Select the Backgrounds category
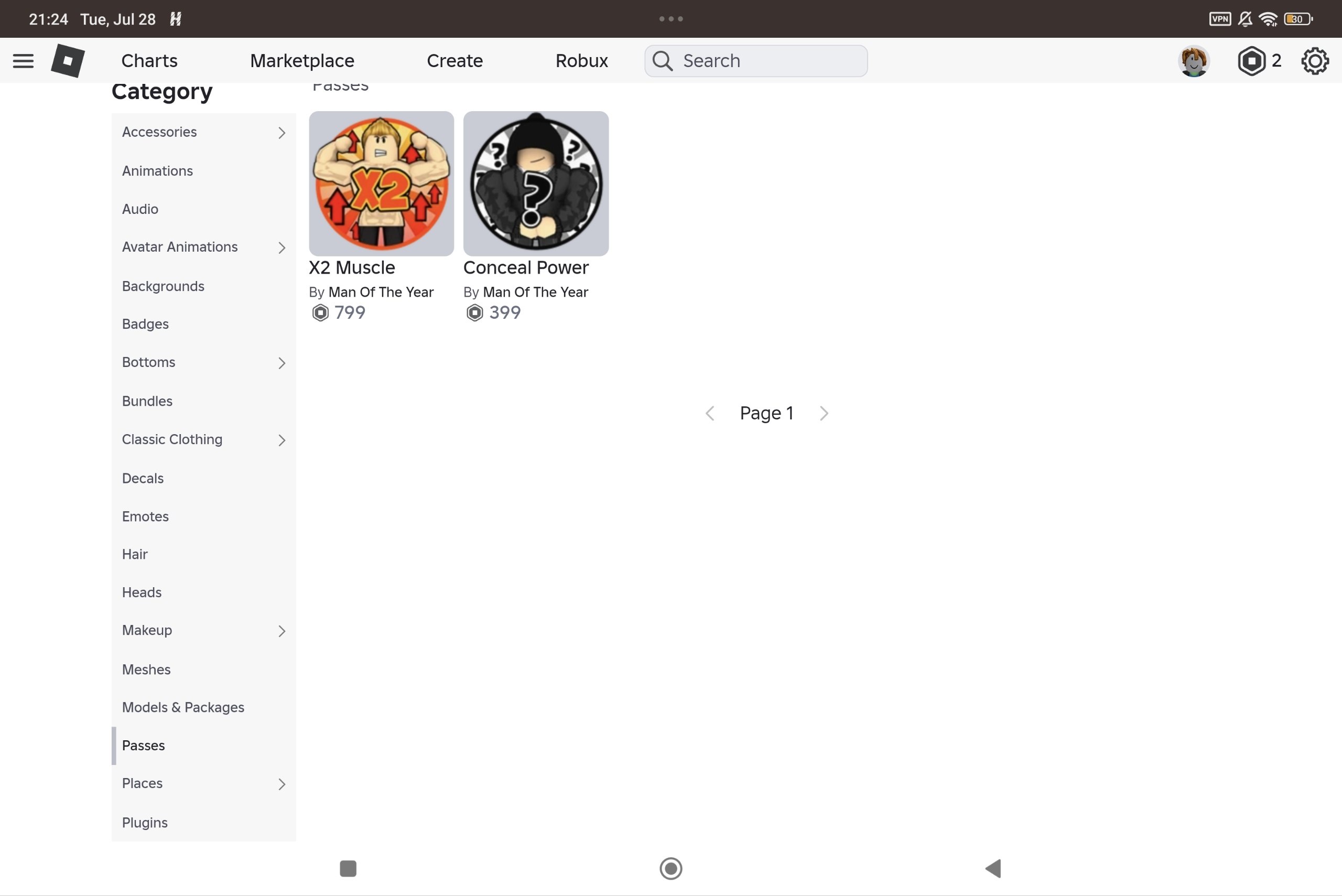This screenshot has height=896, width=1342. pyautogui.click(x=203, y=286)
